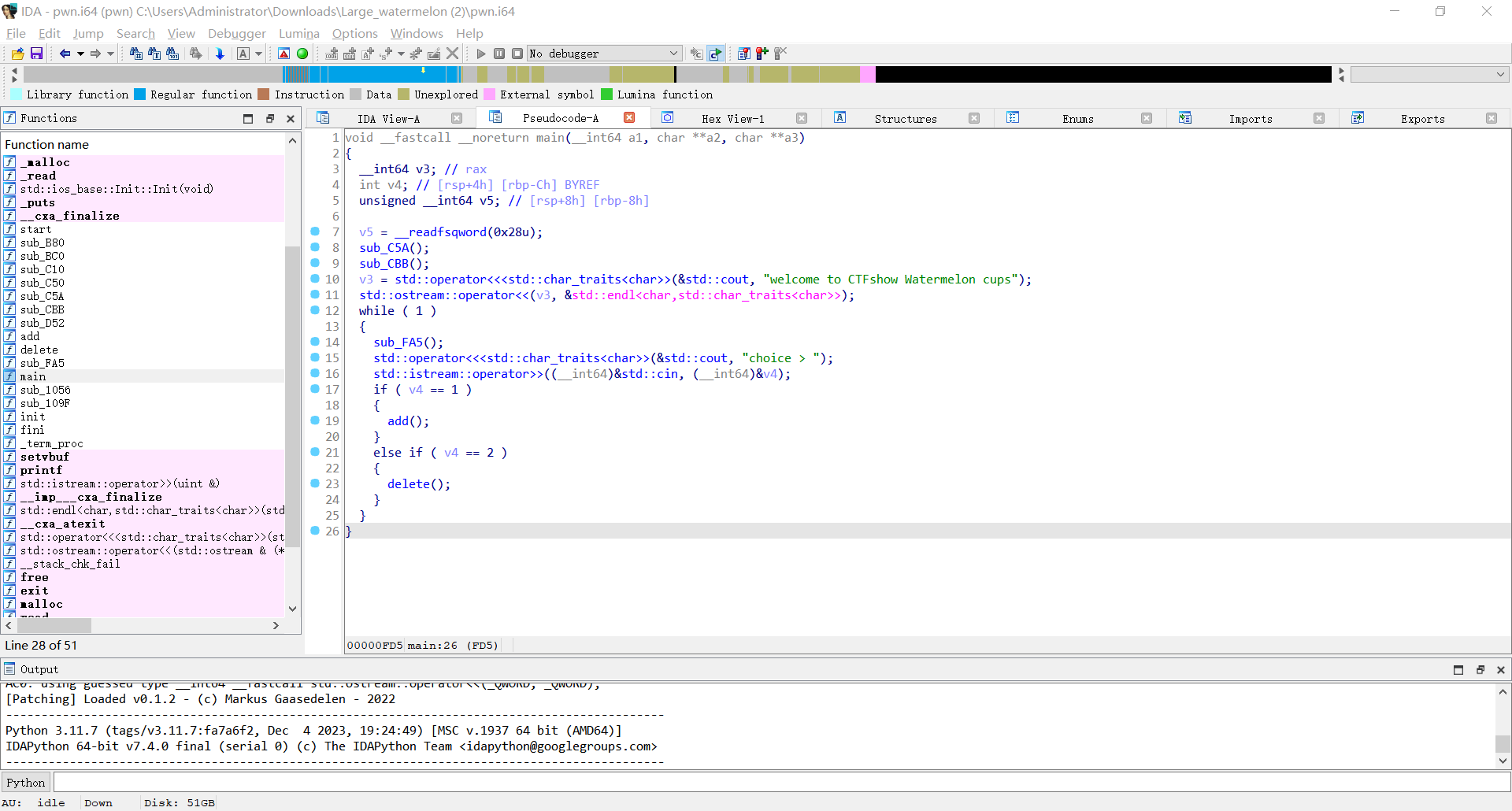
Task: Click the convert-to-data toolbar icon
Action: pyautogui.click(x=350, y=54)
